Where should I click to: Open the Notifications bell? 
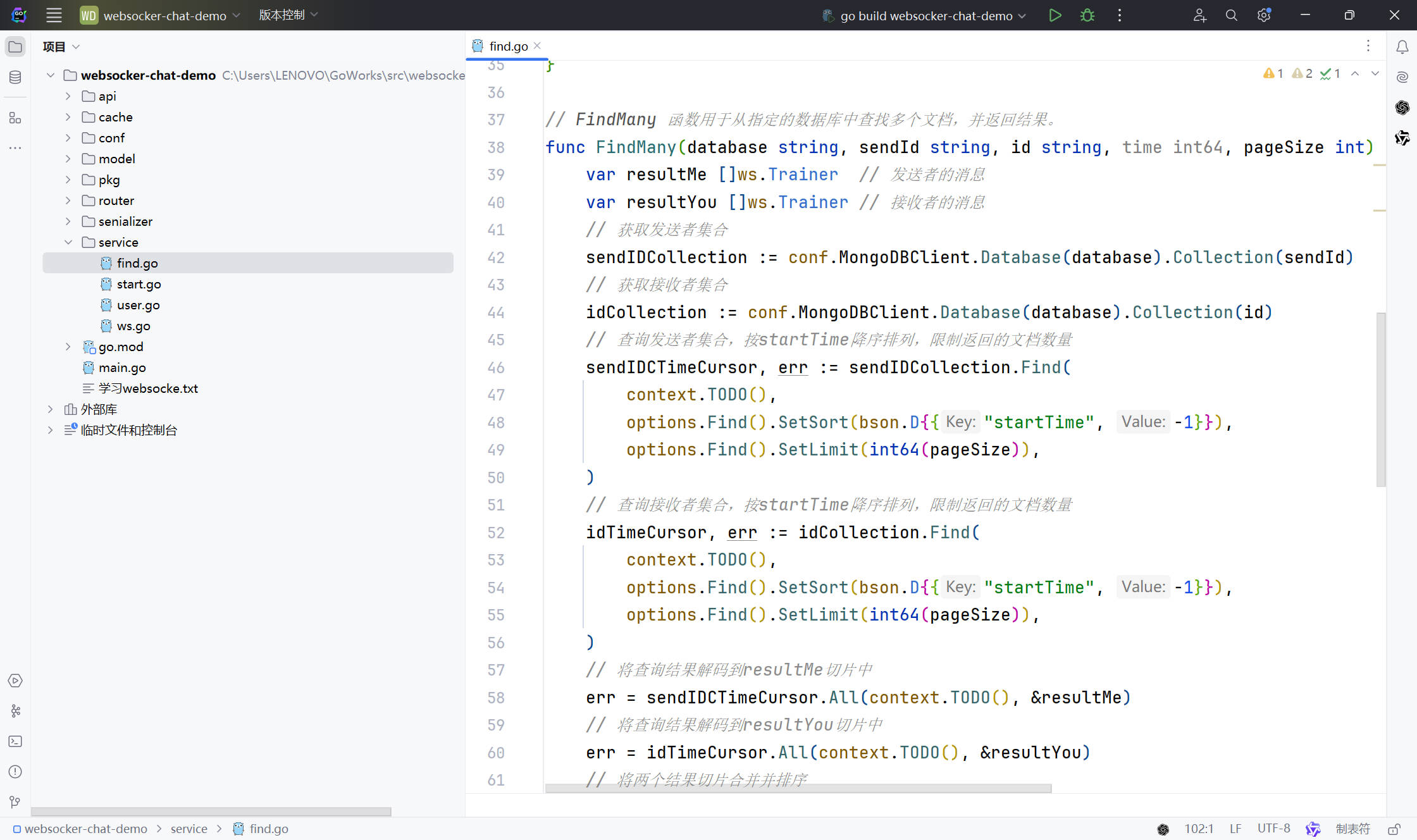1402,47
